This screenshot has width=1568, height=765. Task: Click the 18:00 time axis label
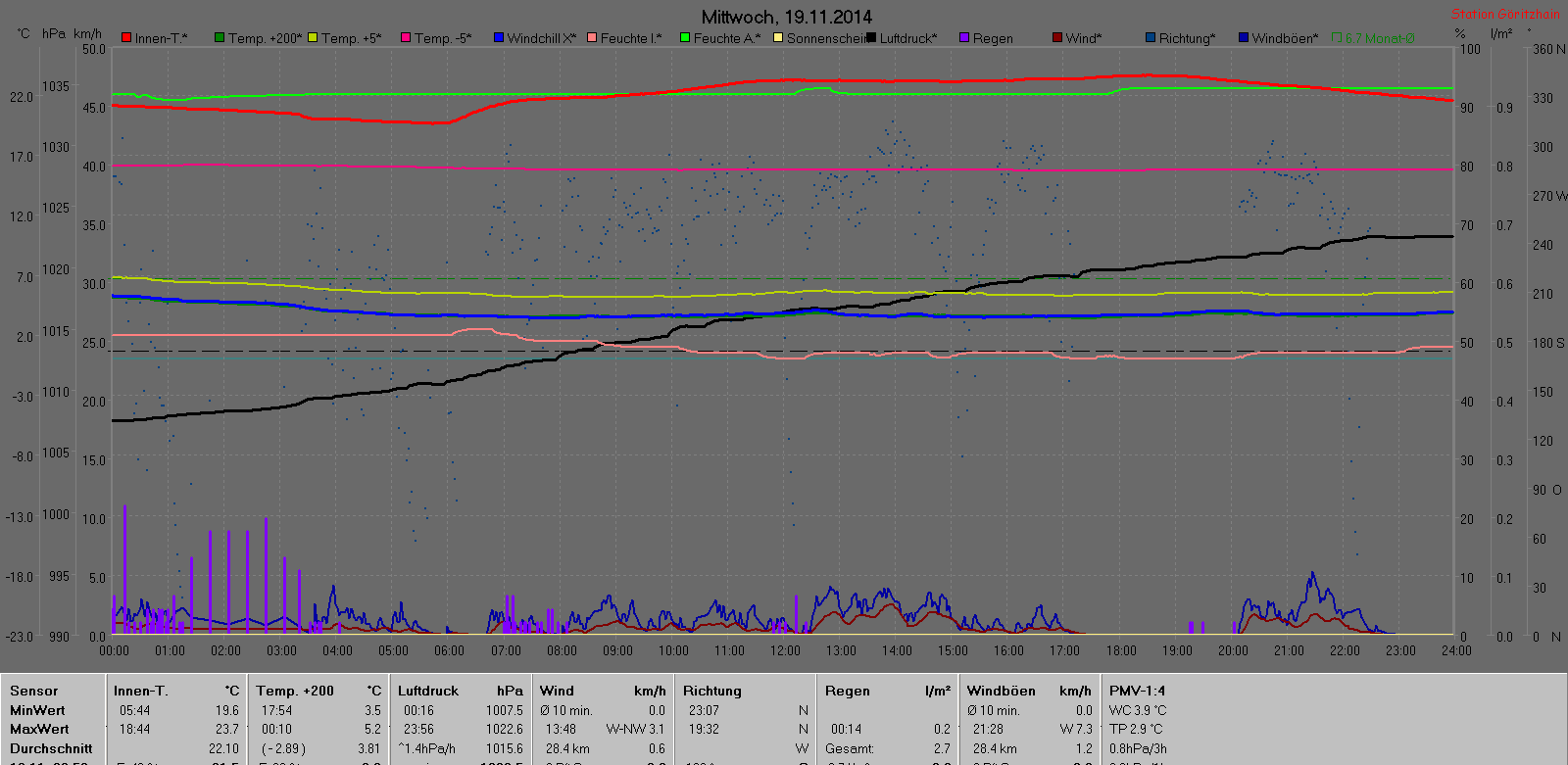pos(1121,650)
